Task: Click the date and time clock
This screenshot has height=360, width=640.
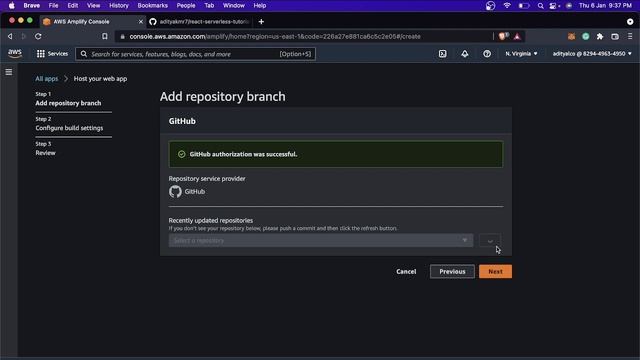Action: (605, 6)
